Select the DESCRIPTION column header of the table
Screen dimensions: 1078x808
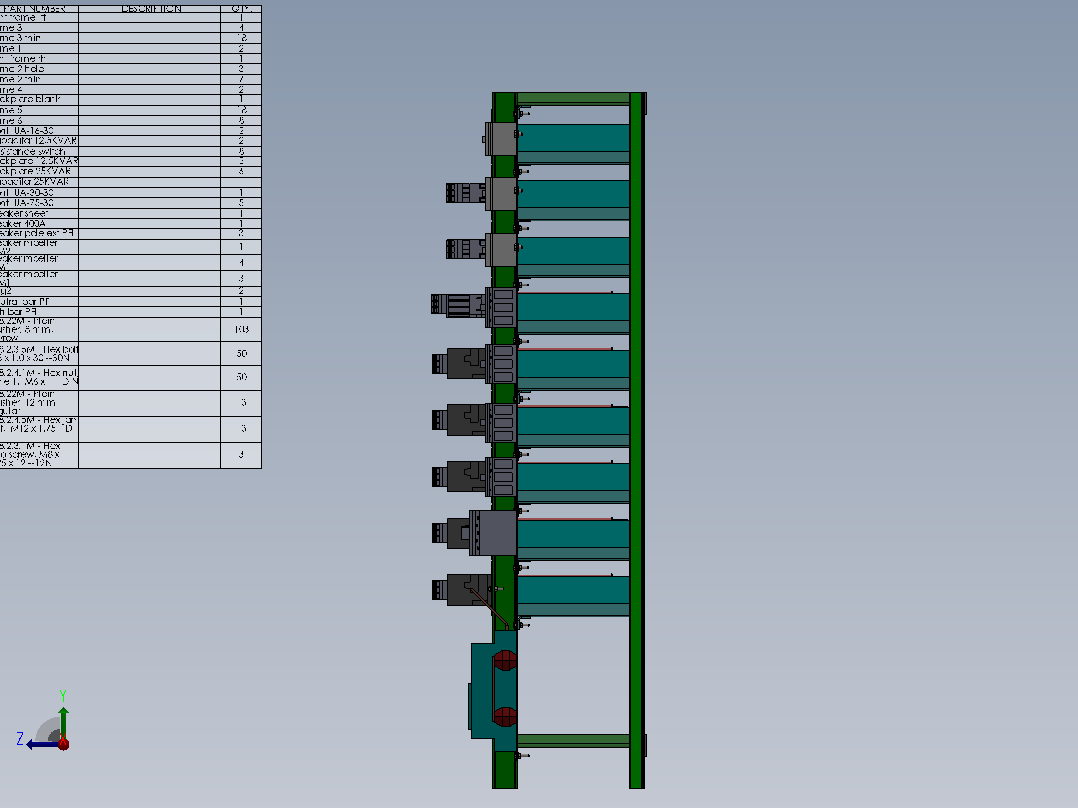click(x=150, y=10)
